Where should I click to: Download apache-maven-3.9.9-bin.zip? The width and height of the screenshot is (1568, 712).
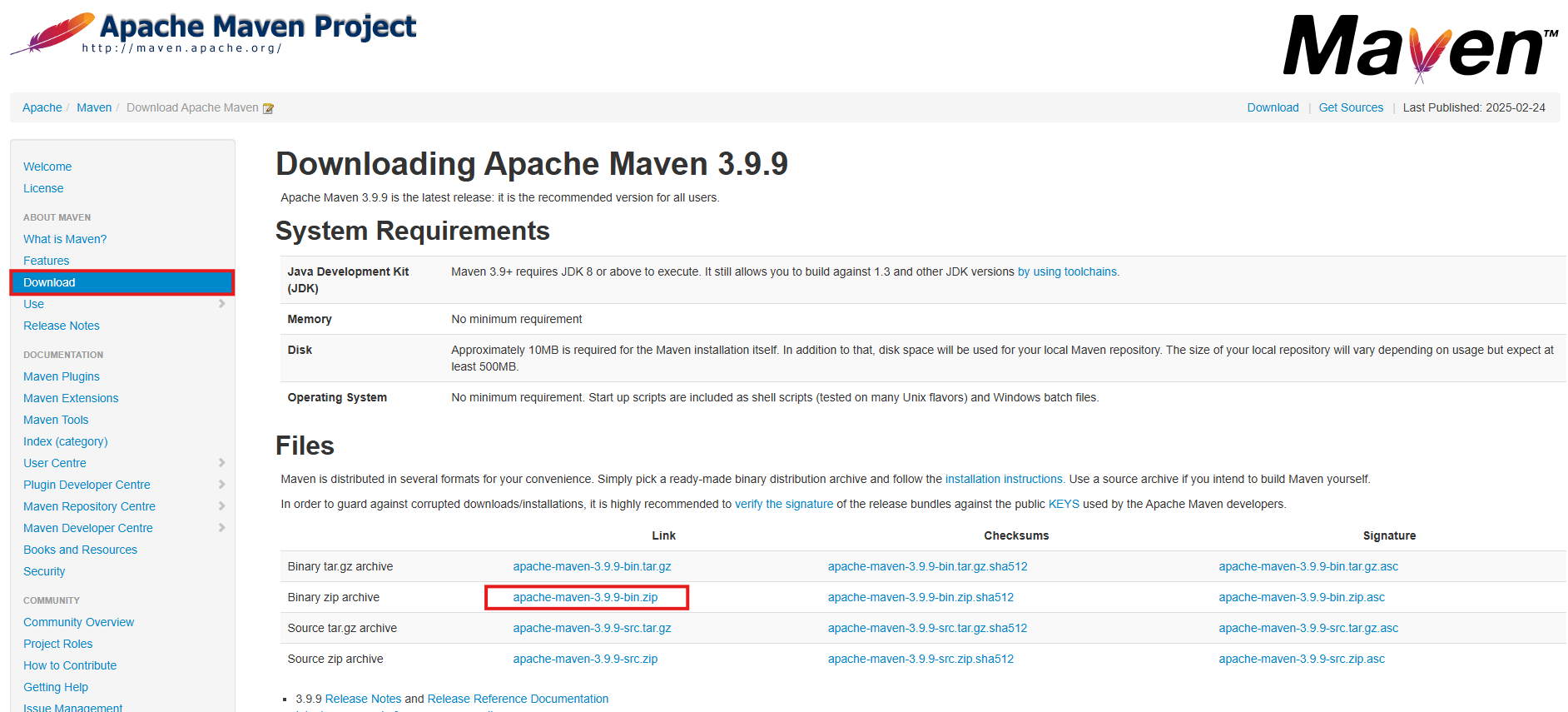pyautogui.click(x=585, y=597)
